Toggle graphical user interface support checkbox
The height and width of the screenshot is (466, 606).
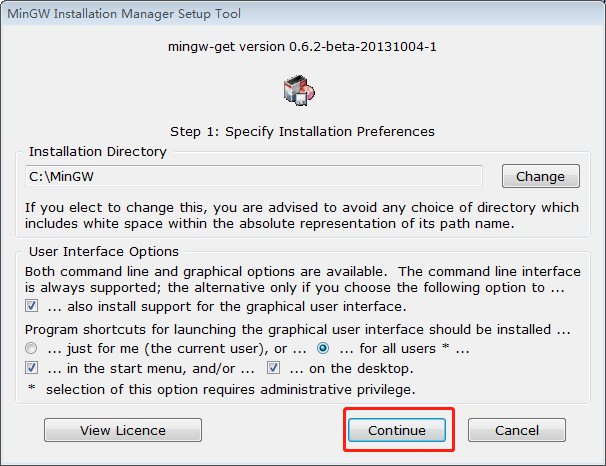tap(32, 306)
